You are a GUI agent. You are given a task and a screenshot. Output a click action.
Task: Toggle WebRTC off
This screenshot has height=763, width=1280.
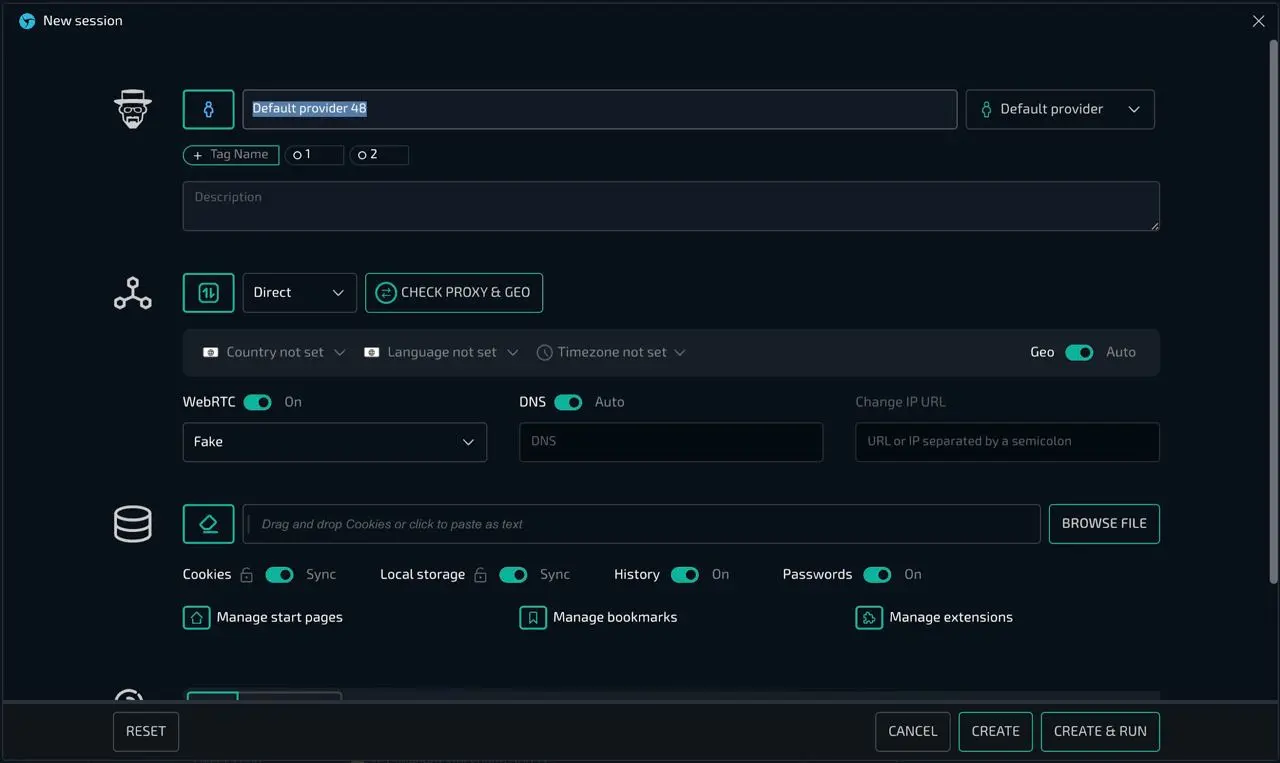(256, 401)
